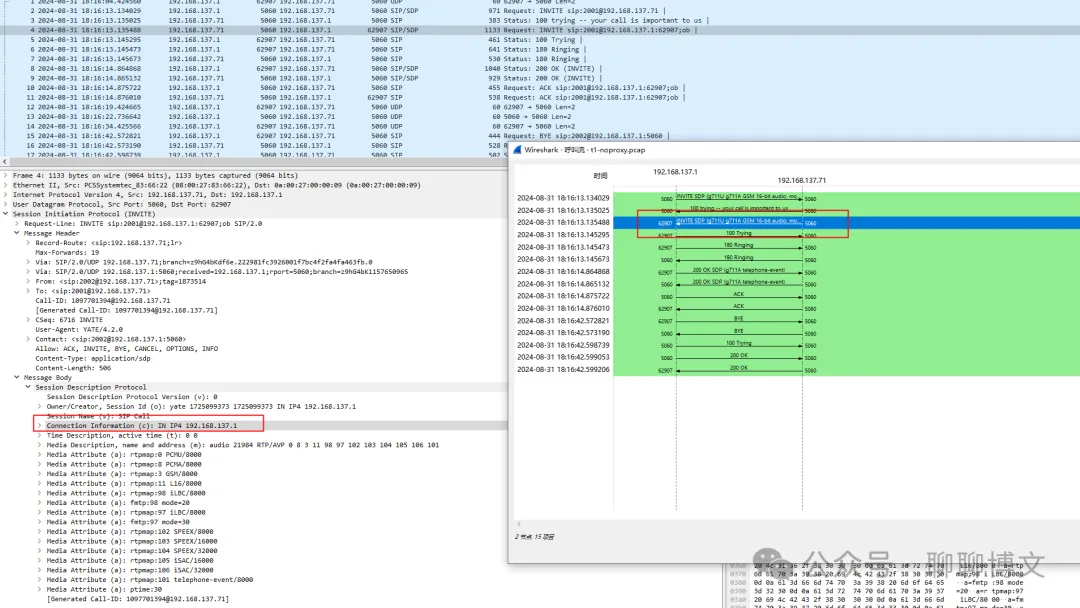Click the packet list horizontal scroll left arrow
This screenshot has height=608, width=1080.
click(5, 162)
